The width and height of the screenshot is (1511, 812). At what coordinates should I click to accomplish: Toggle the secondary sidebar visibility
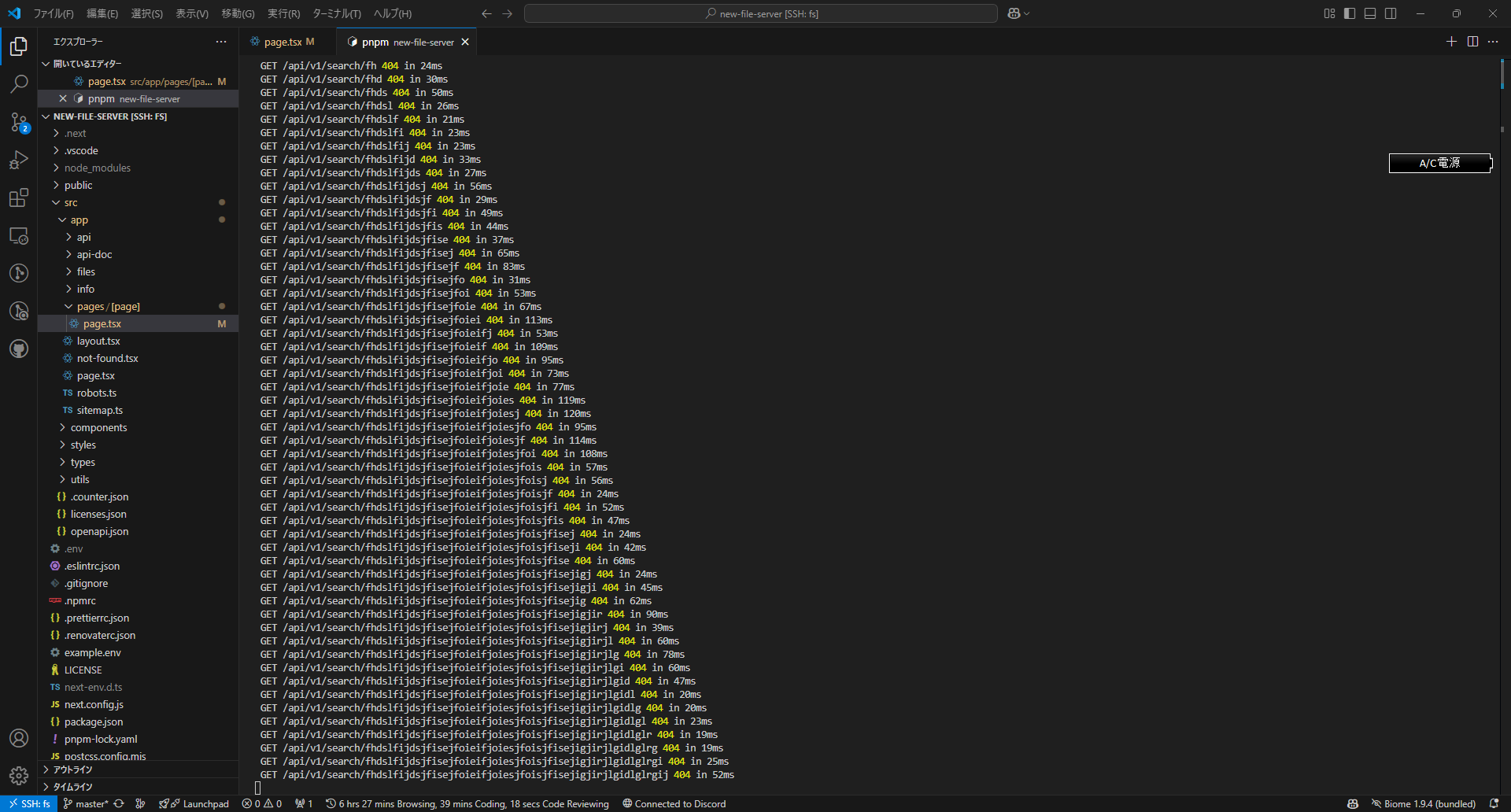(1391, 13)
